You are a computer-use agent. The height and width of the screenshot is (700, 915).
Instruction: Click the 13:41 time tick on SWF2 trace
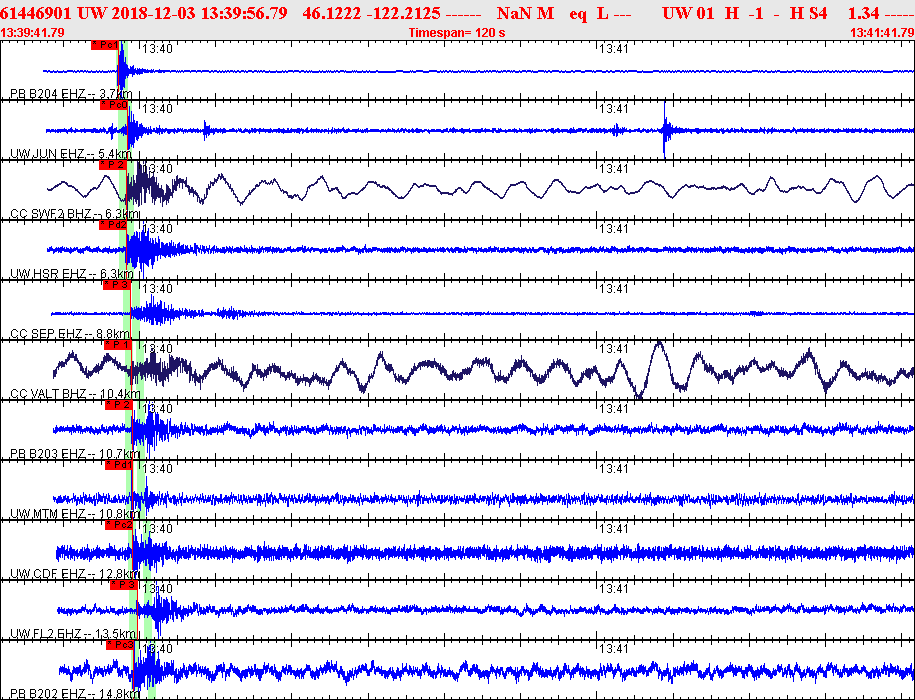[614, 169]
